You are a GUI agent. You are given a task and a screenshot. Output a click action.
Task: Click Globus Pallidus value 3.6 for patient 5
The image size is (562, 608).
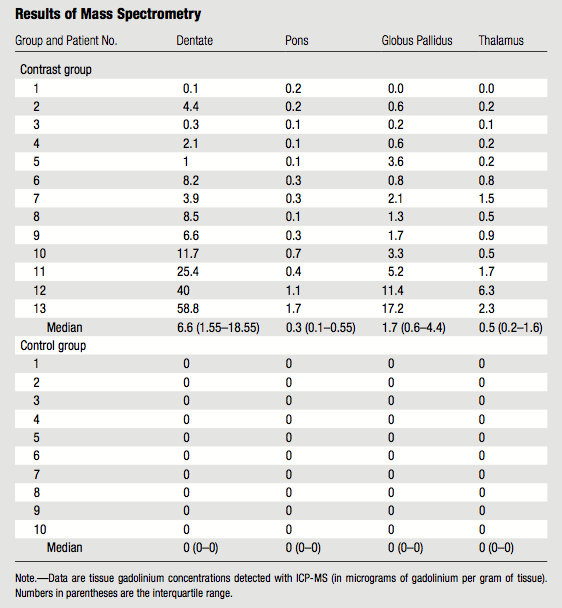(396, 161)
